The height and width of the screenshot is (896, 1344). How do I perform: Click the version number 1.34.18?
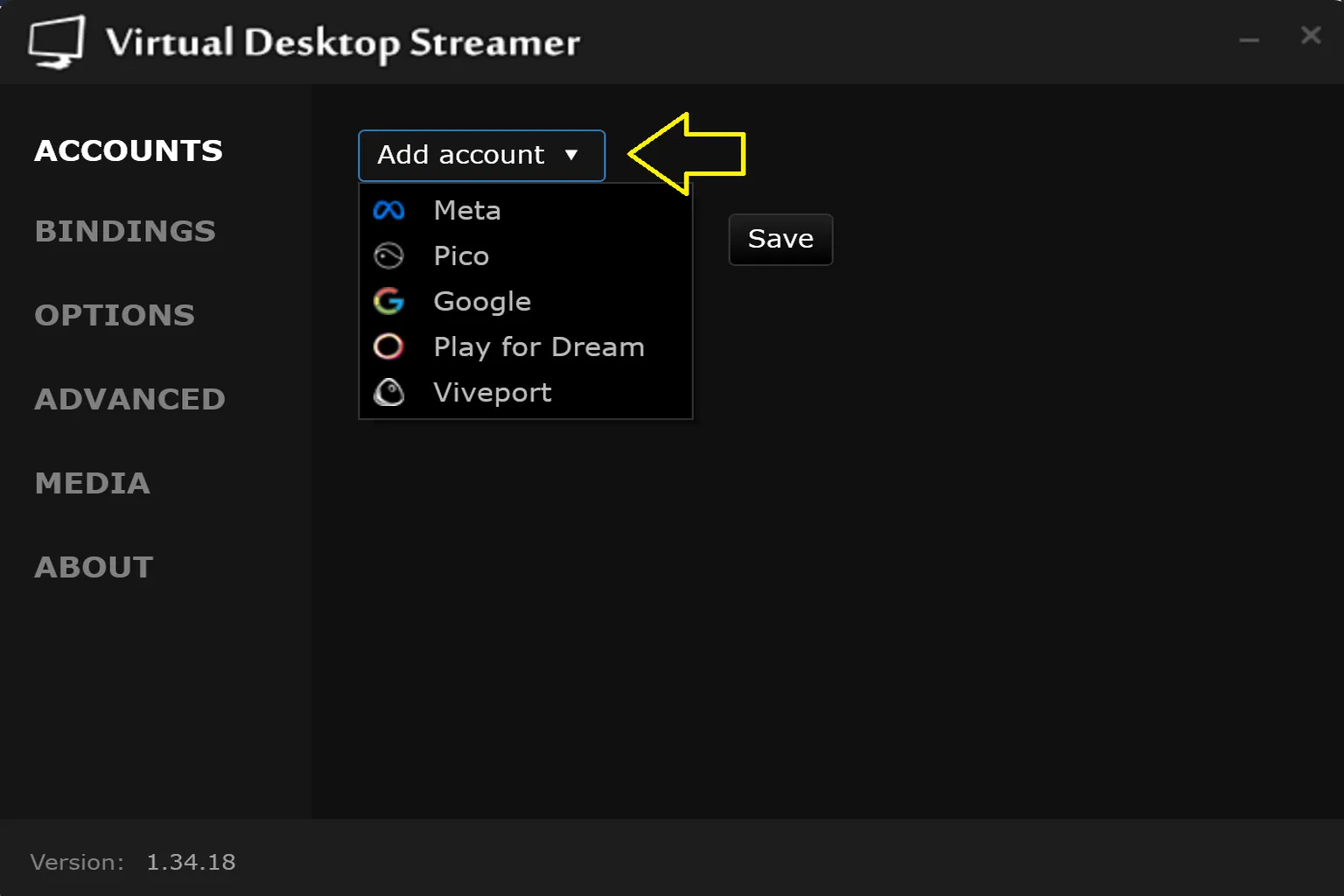[x=191, y=862]
